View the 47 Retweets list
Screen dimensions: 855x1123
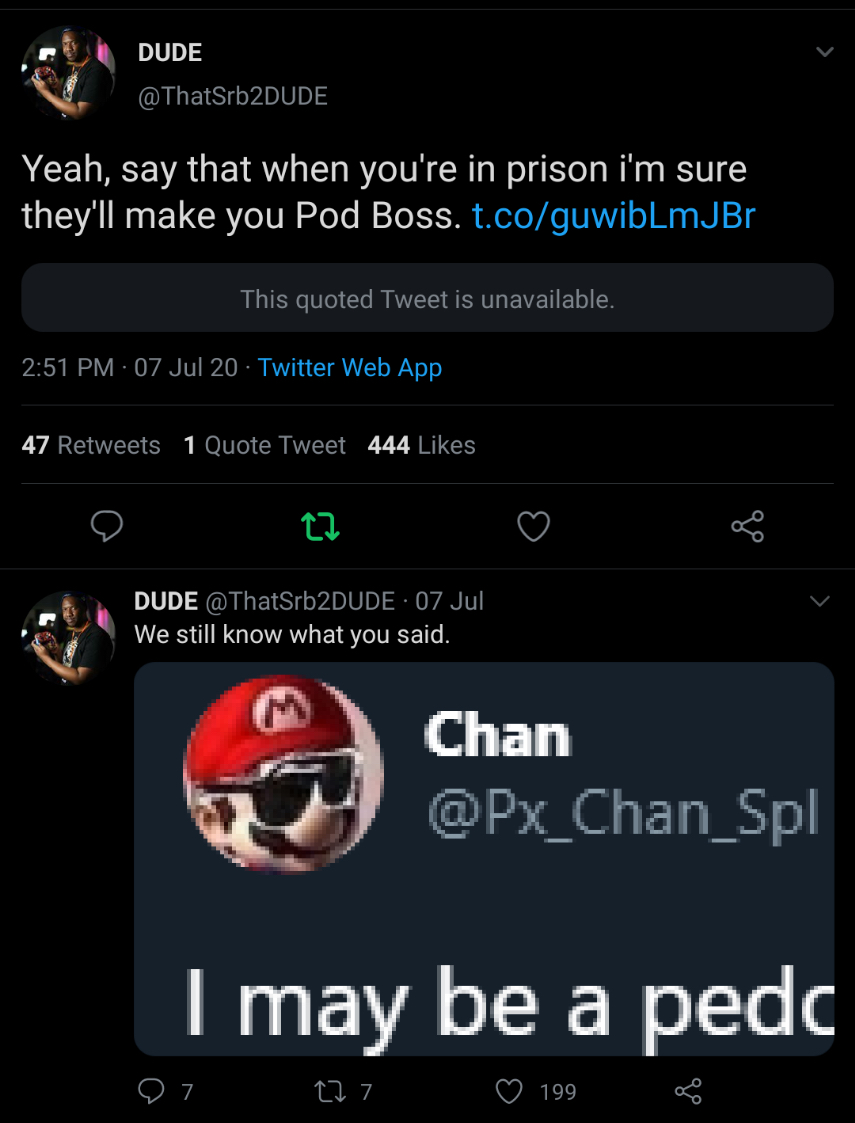(x=91, y=445)
